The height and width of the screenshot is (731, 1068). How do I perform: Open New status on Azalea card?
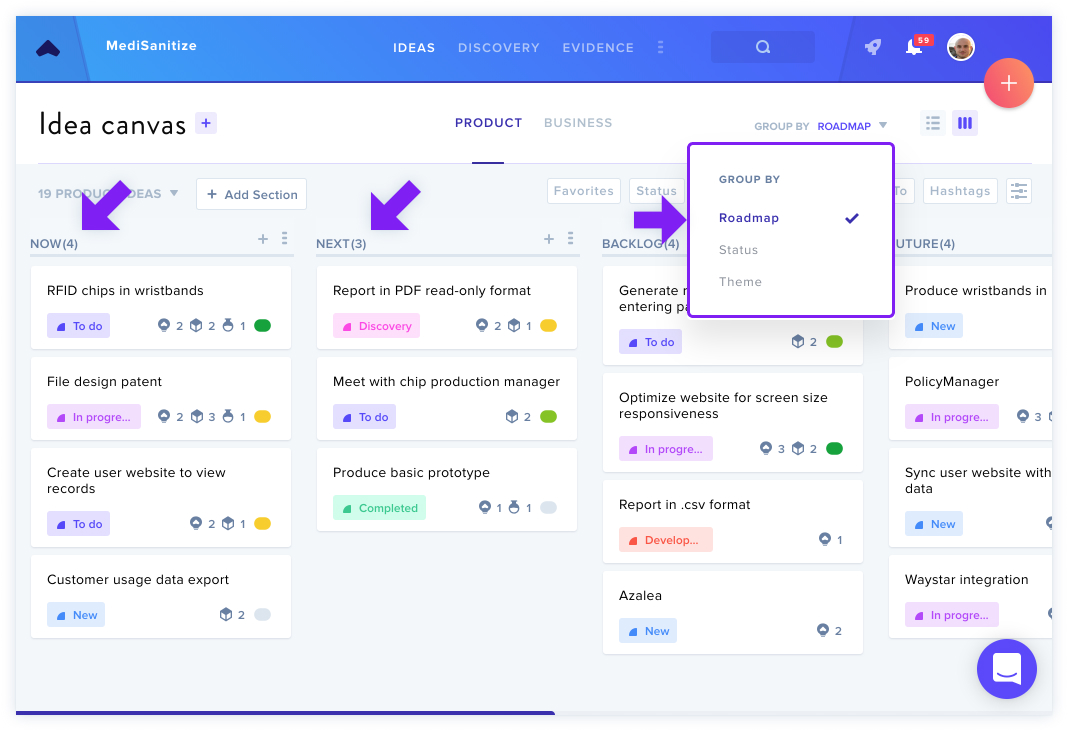pos(648,631)
